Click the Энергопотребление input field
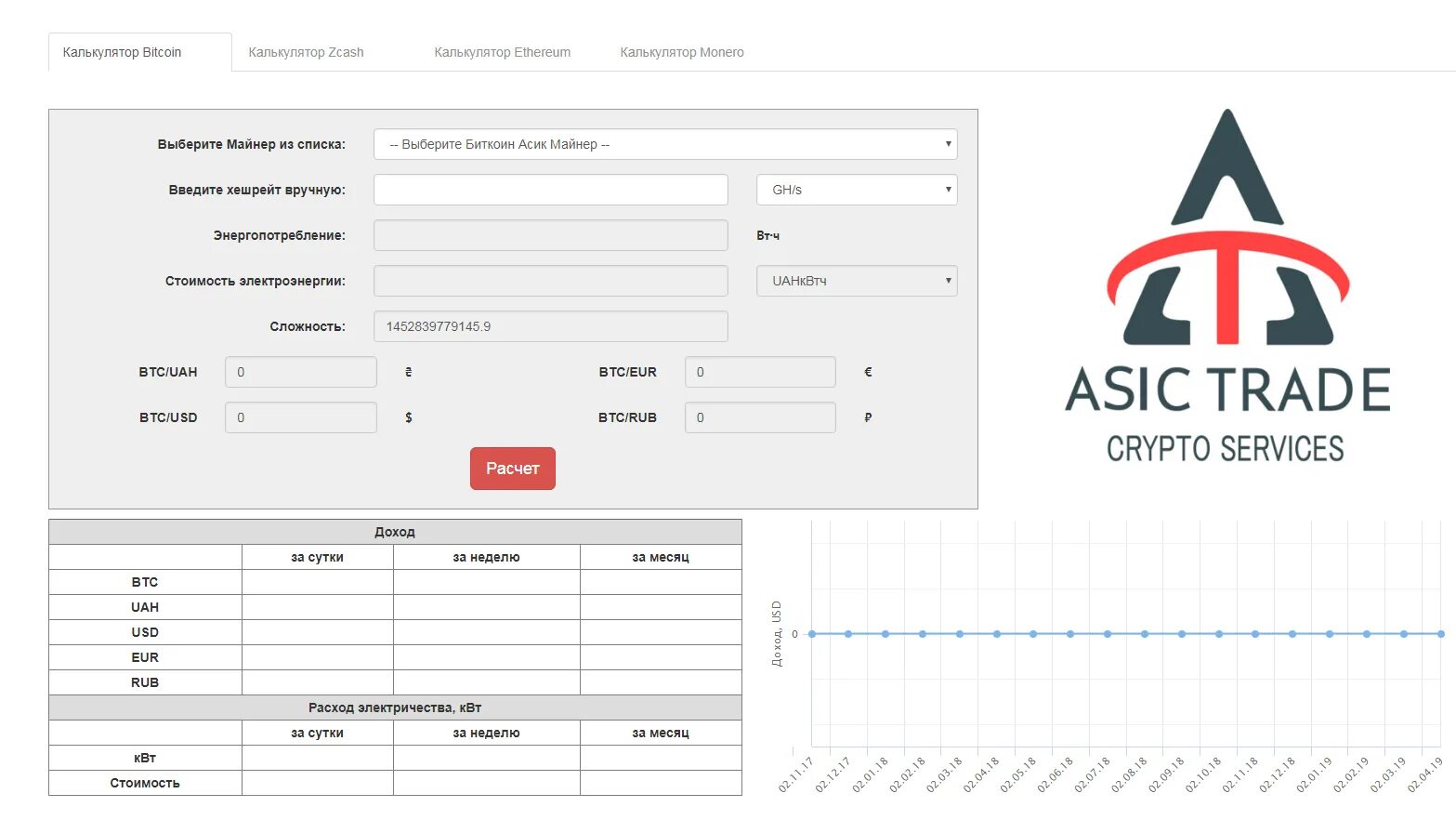1456x820 pixels. pos(550,235)
